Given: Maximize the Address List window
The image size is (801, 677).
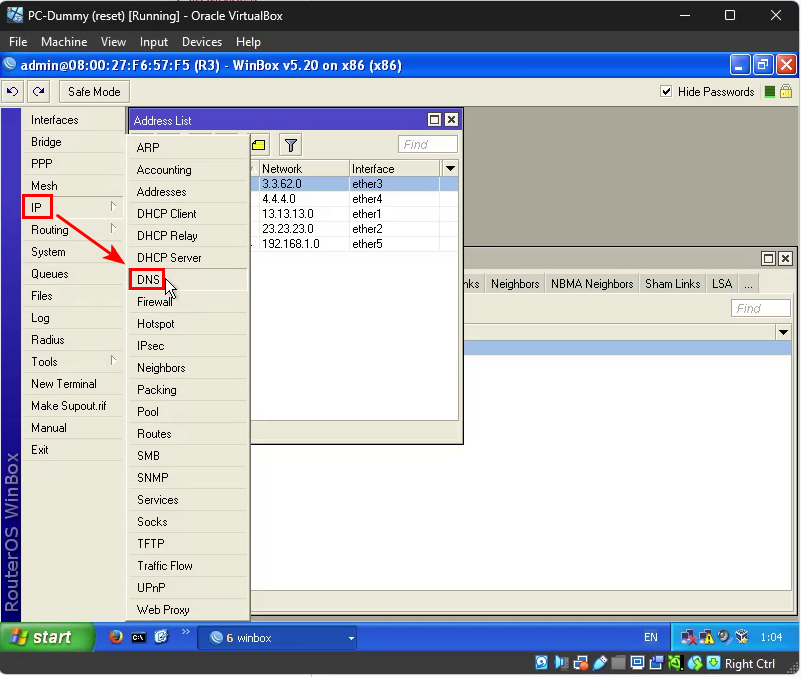Looking at the screenshot, I should [434, 120].
